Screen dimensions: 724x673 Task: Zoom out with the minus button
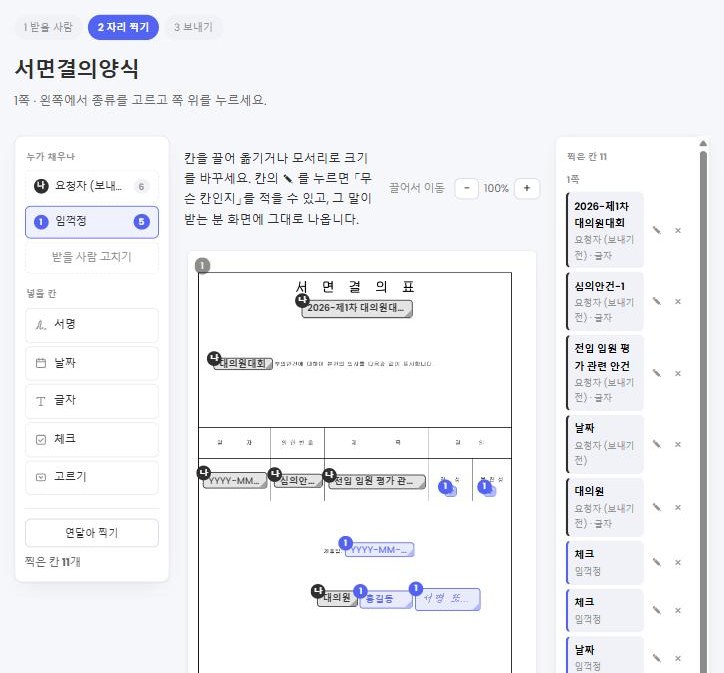[467, 188]
